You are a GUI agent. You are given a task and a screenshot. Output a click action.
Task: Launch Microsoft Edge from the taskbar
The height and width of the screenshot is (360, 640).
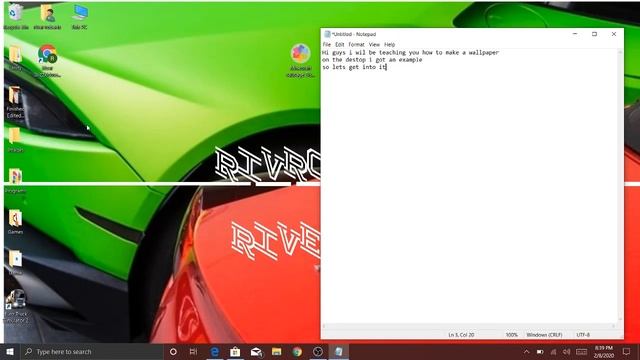pos(215,351)
